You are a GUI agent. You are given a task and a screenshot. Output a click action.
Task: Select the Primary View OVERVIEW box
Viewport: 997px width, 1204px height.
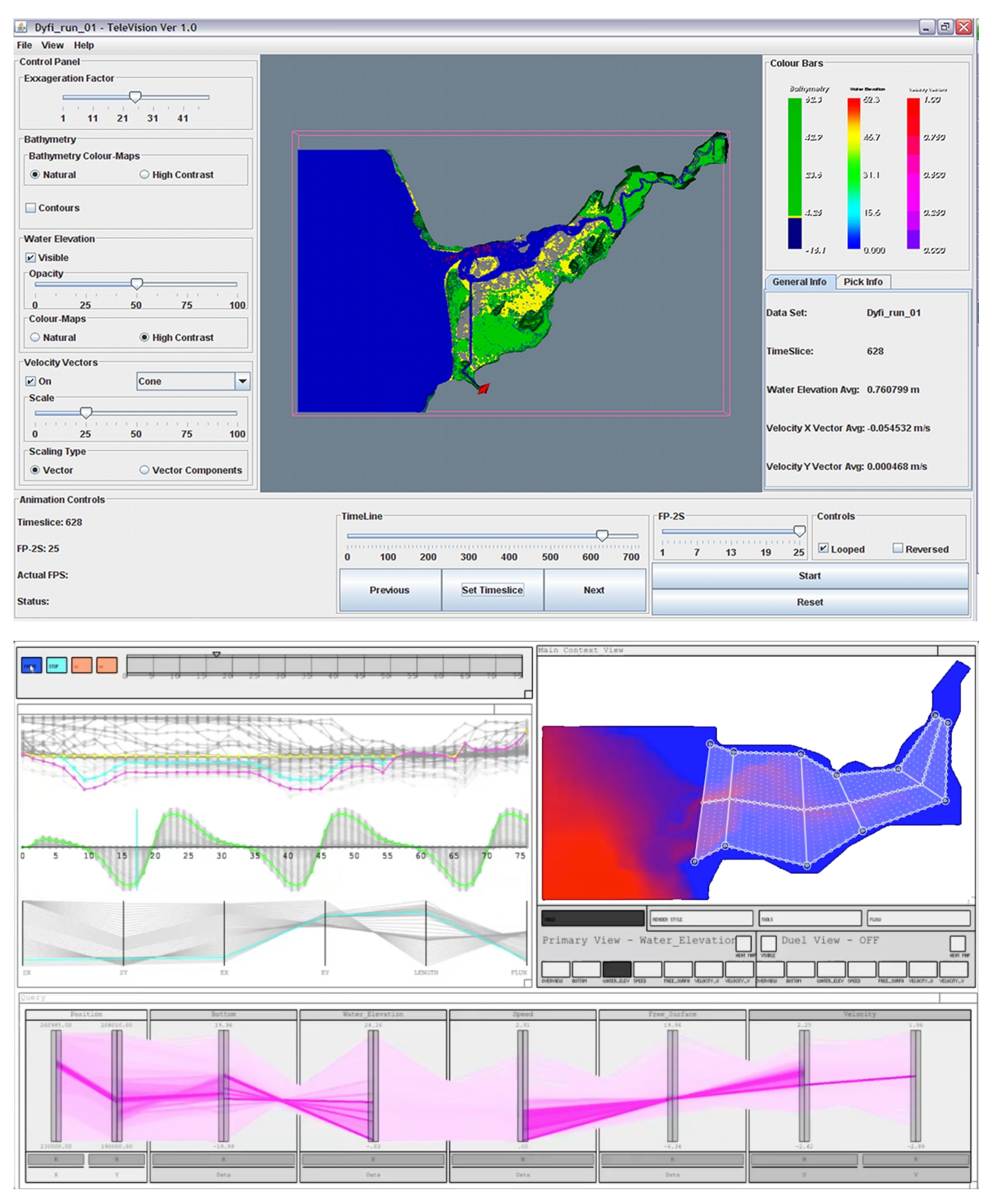point(555,969)
